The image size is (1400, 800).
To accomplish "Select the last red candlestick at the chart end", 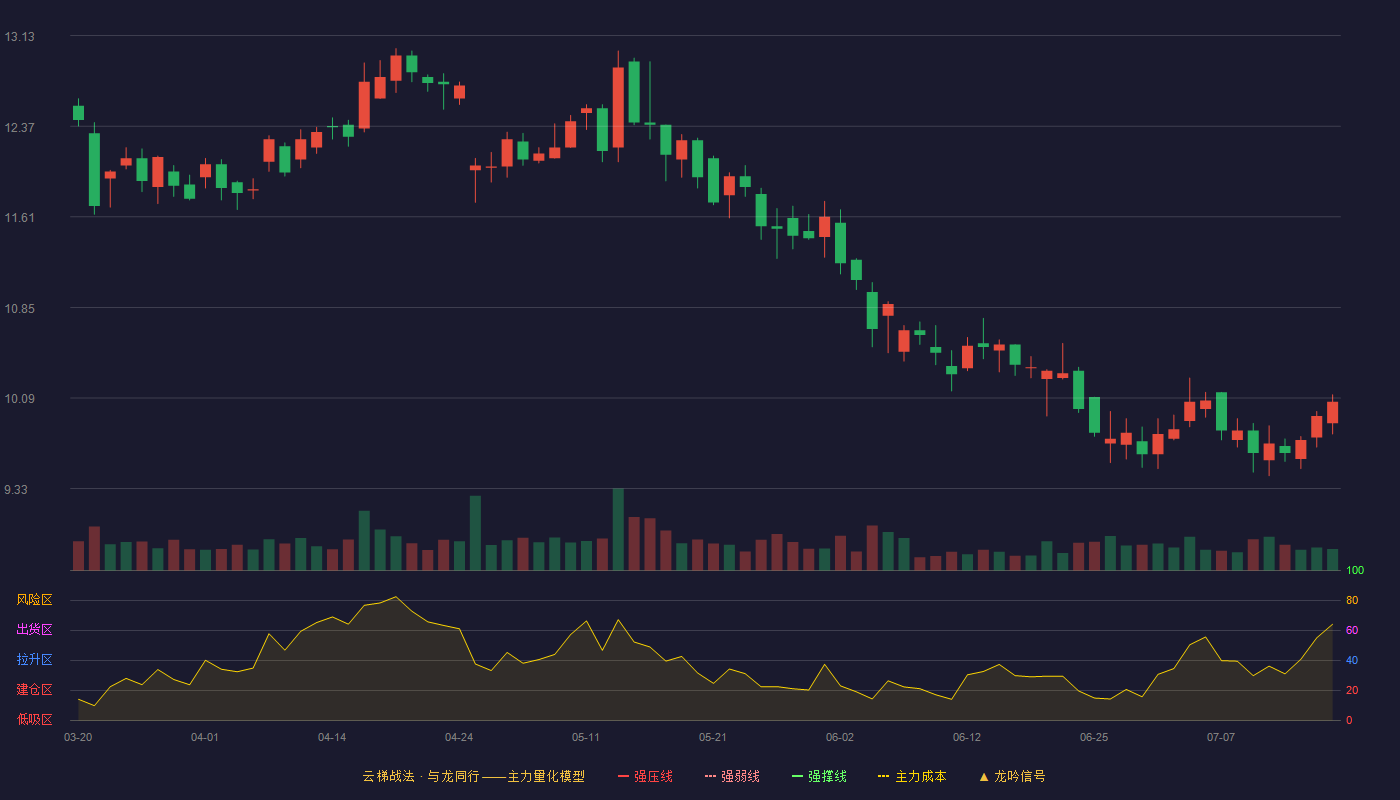I will pyautogui.click(x=1333, y=412).
